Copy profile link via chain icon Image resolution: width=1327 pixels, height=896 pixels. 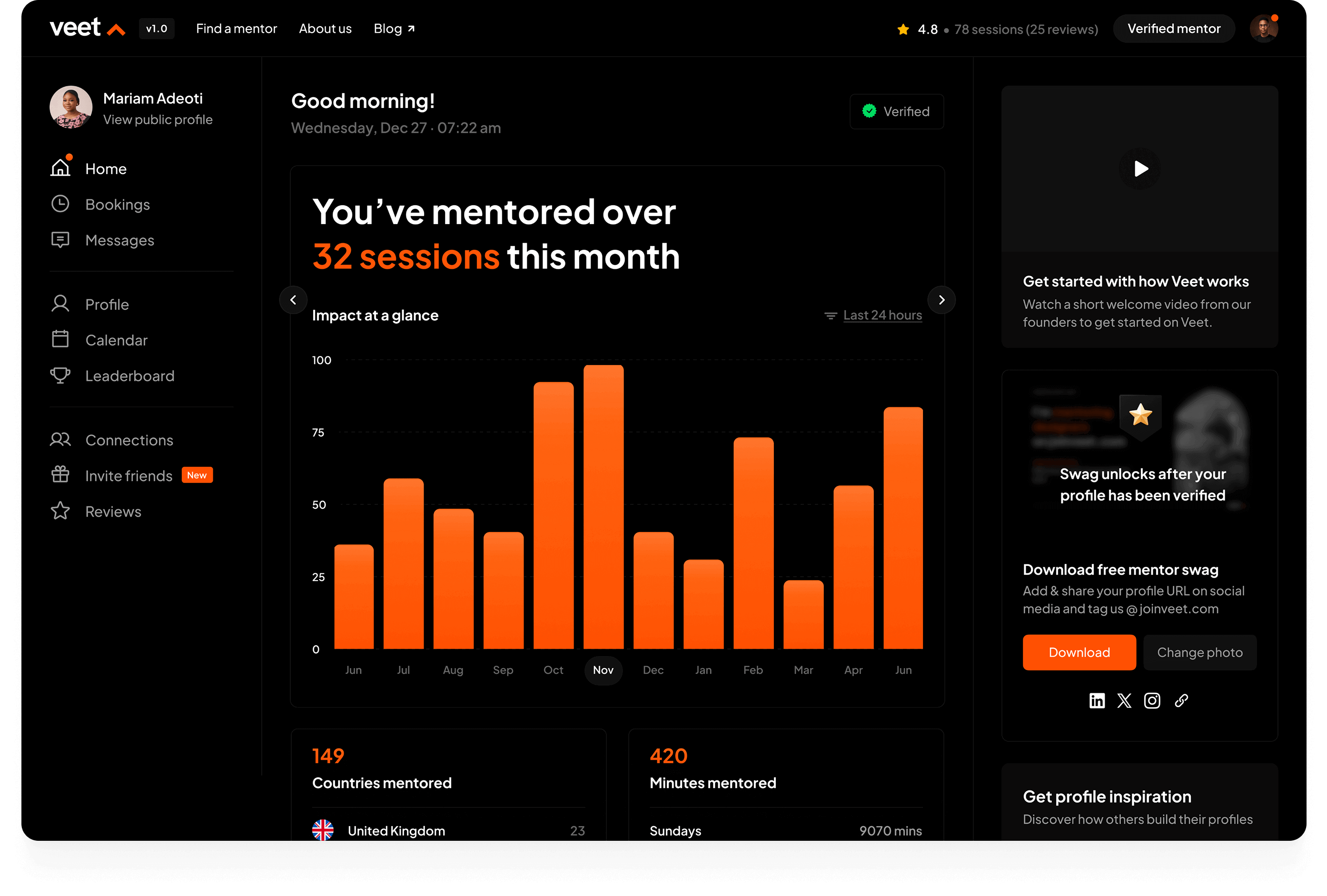click(1181, 700)
